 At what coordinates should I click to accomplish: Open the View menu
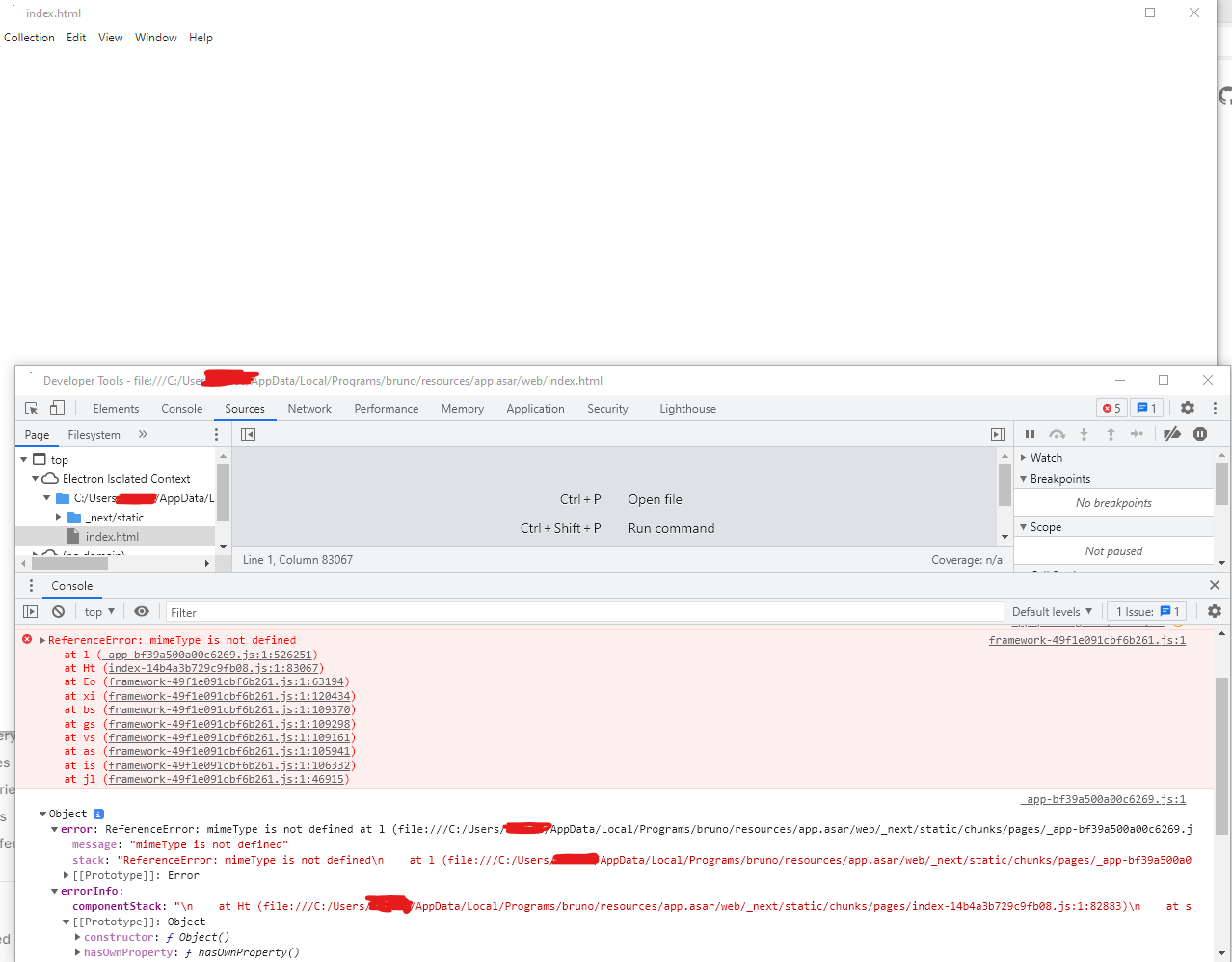pos(110,37)
